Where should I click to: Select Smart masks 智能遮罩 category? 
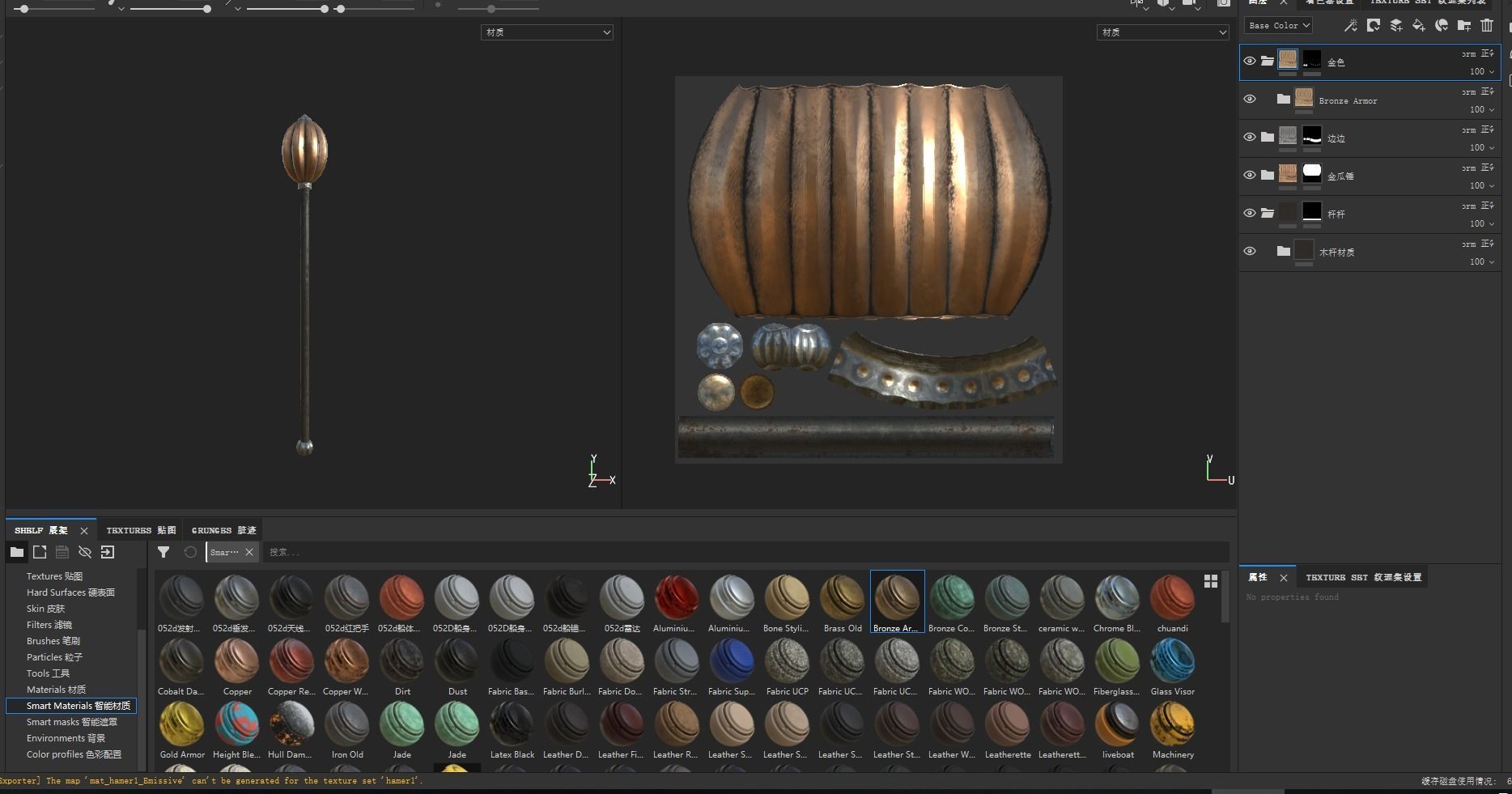71,722
